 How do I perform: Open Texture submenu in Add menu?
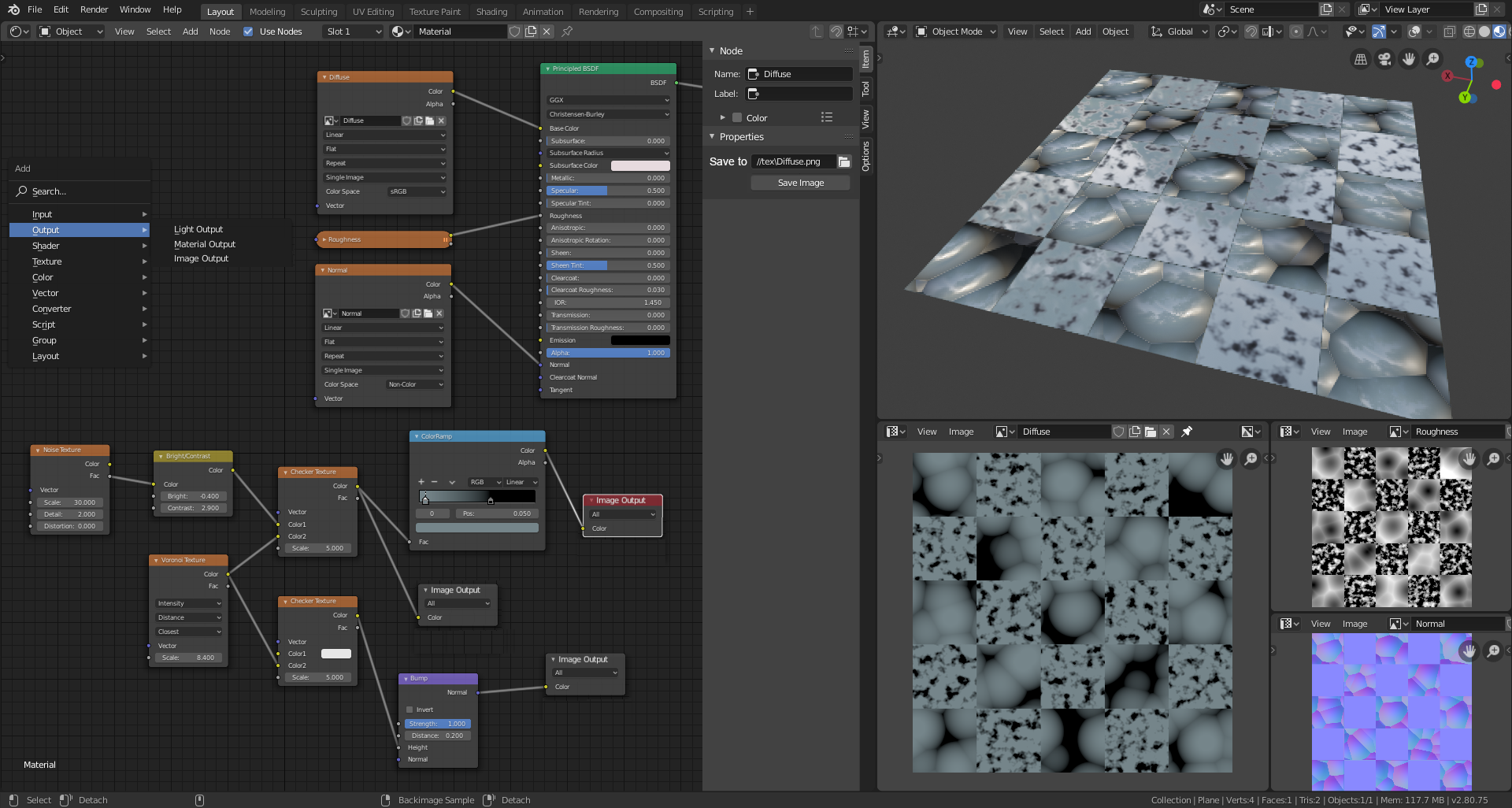click(80, 261)
